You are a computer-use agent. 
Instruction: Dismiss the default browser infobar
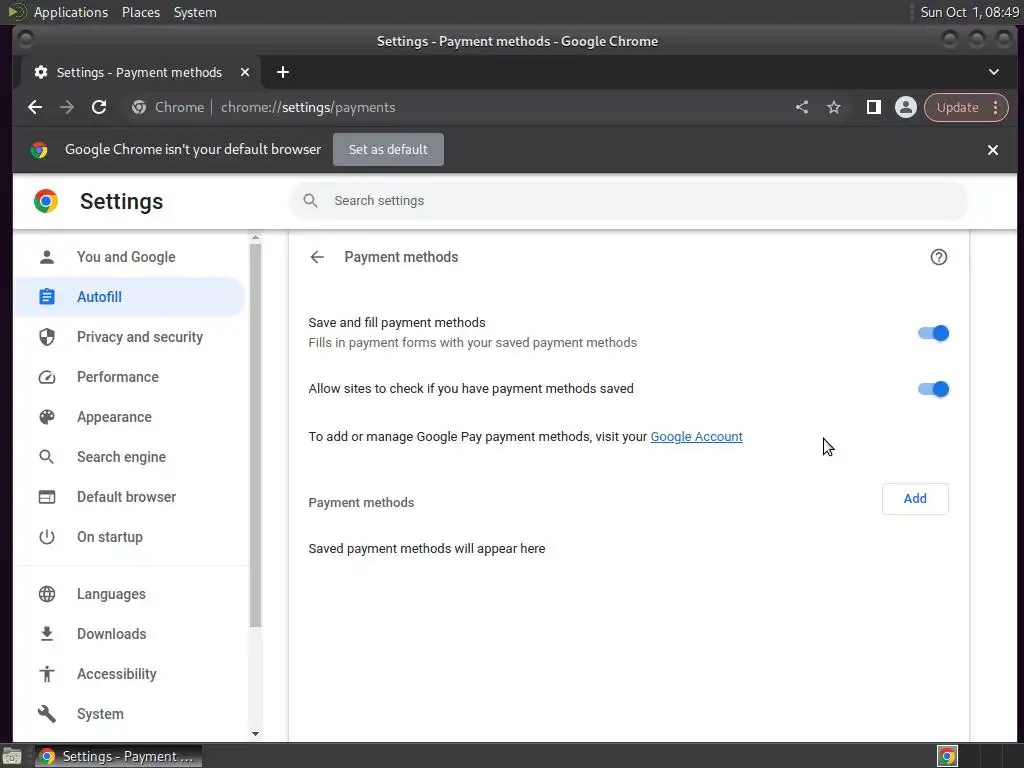993,150
